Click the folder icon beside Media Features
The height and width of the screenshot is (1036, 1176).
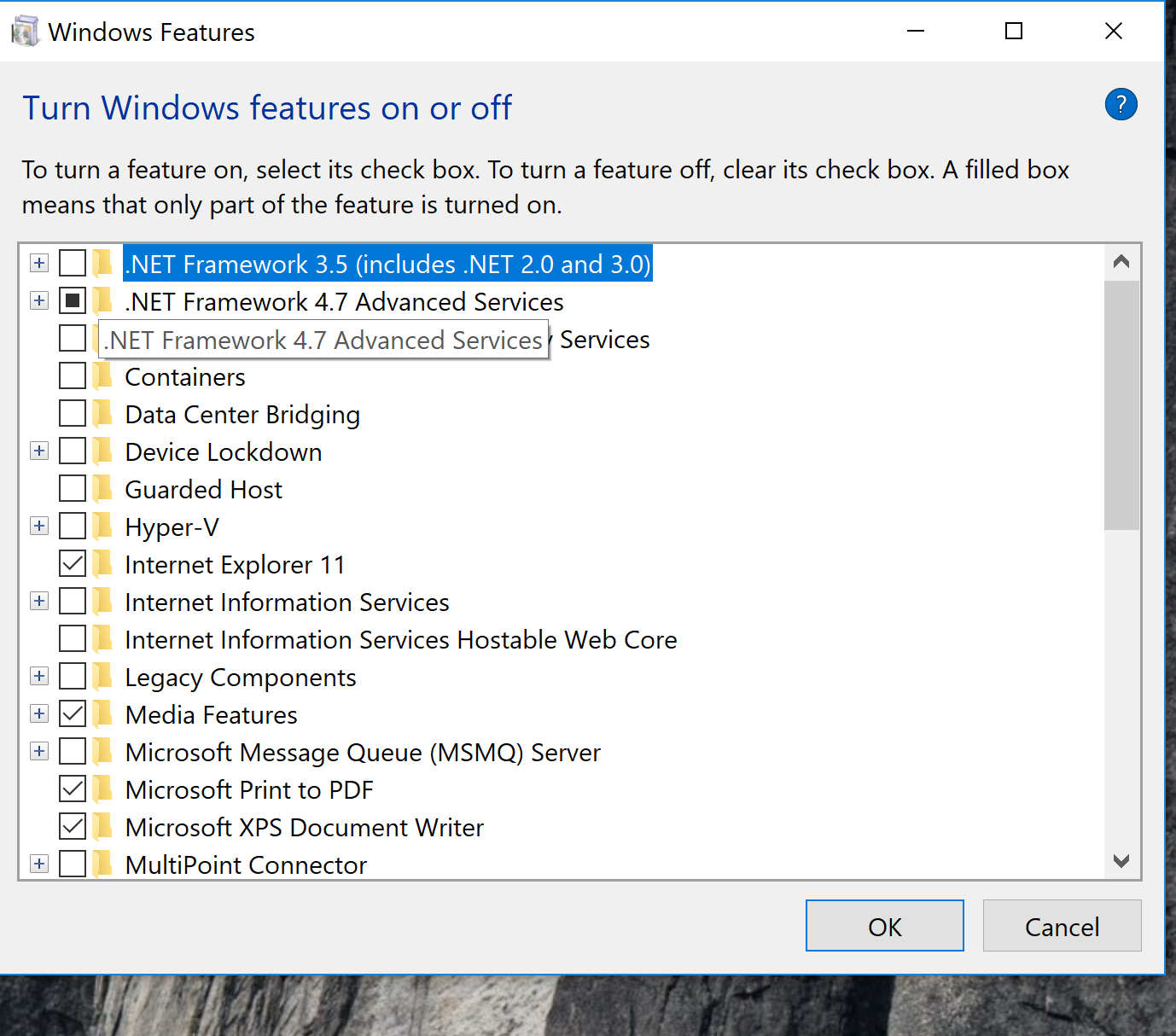pos(102,714)
